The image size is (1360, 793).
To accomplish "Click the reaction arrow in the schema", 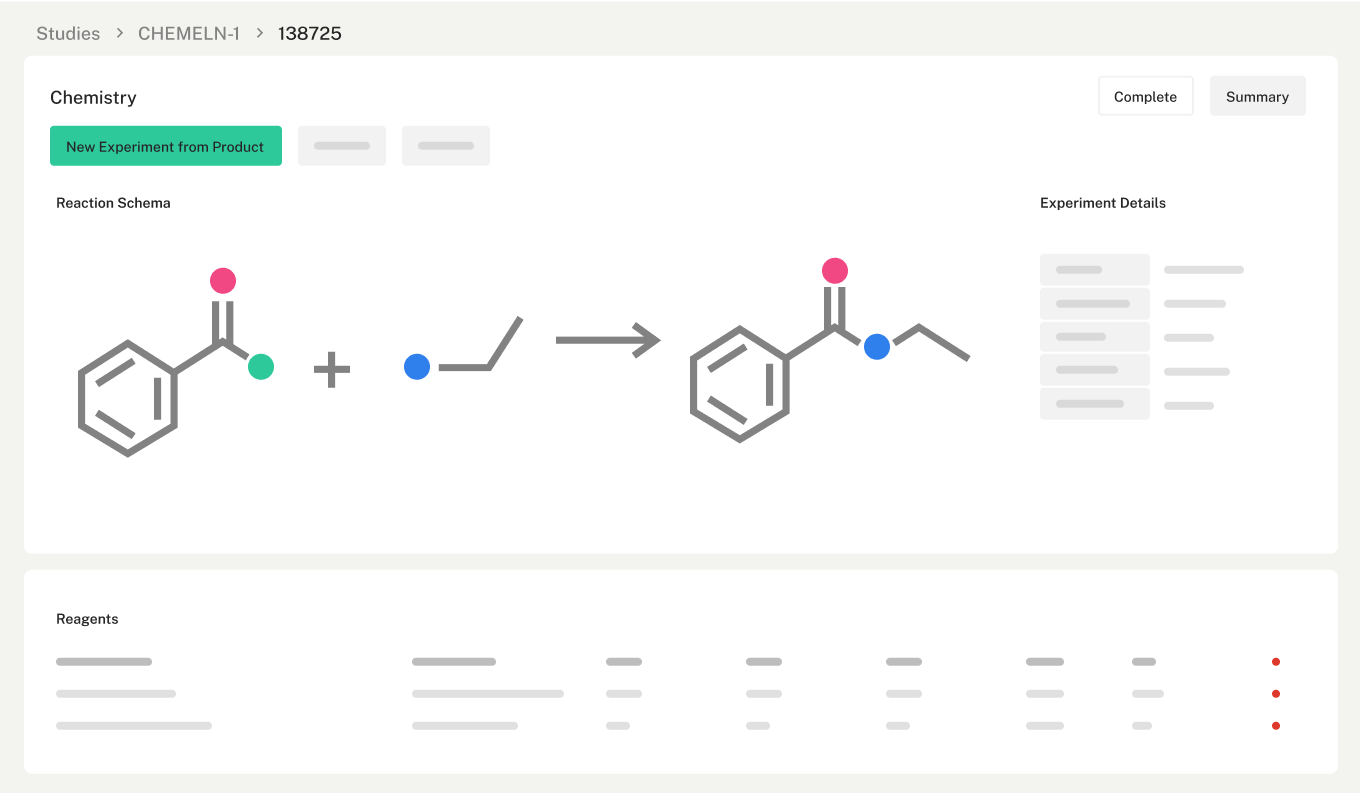I will (x=608, y=340).
